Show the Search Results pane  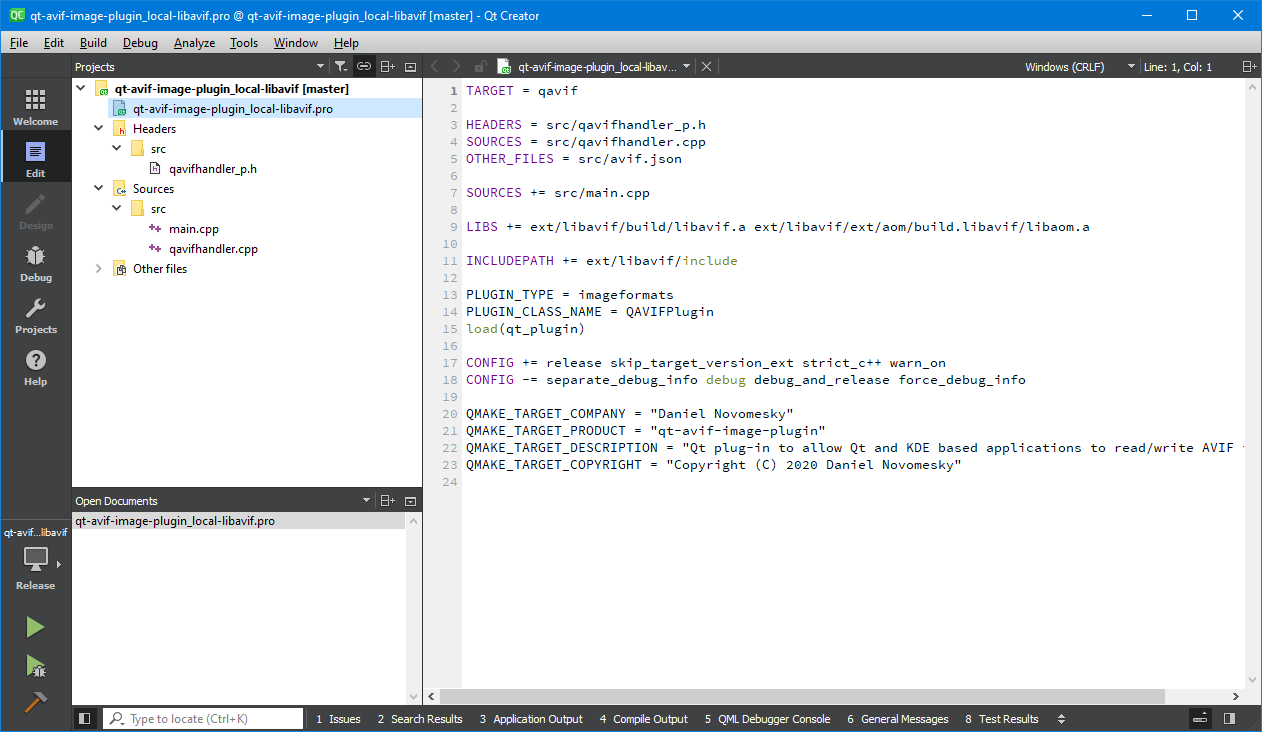click(x=420, y=718)
